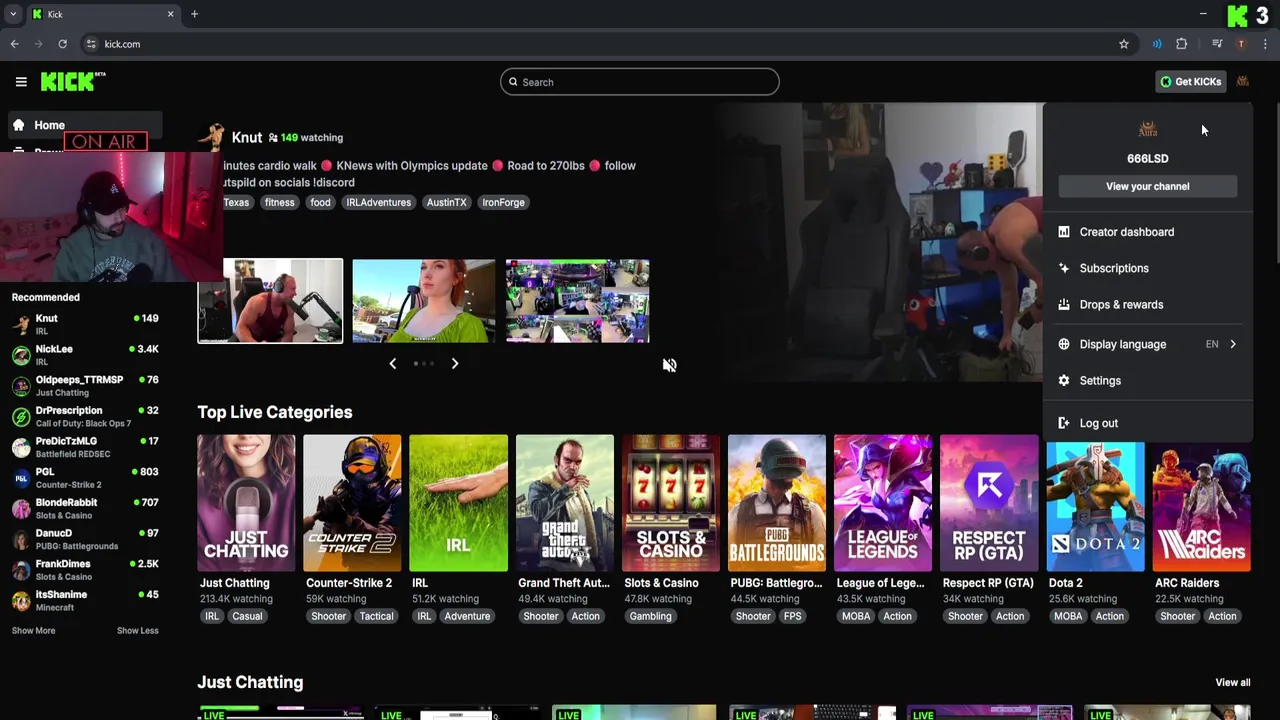Click View your channel button
This screenshot has height=720, width=1280.
tap(1147, 186)
